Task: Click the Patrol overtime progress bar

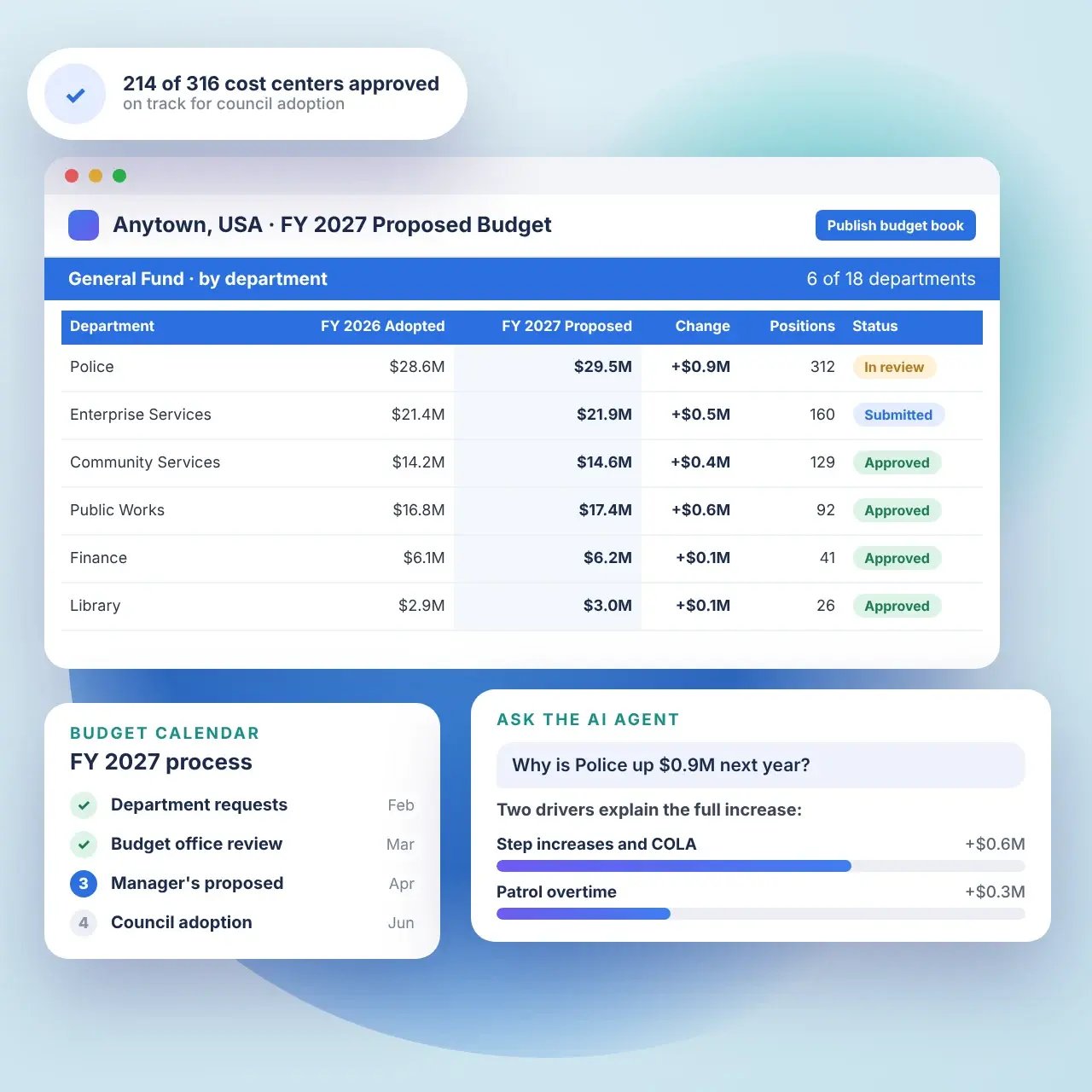Action: pos(761,914)
